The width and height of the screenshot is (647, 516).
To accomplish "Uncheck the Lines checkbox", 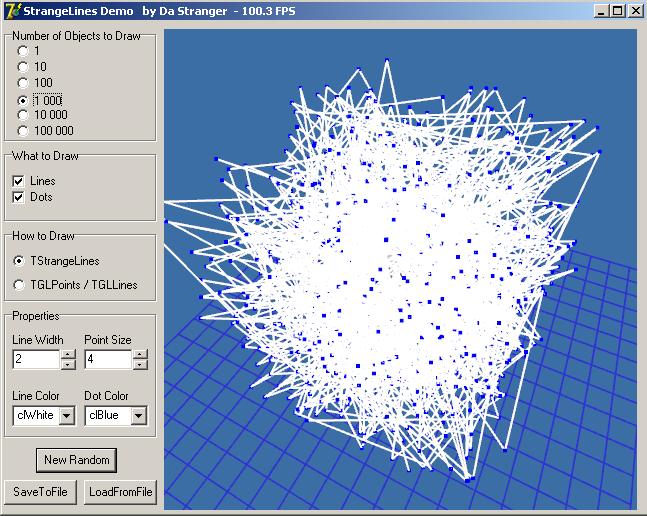I will click(x=18, y=181).
